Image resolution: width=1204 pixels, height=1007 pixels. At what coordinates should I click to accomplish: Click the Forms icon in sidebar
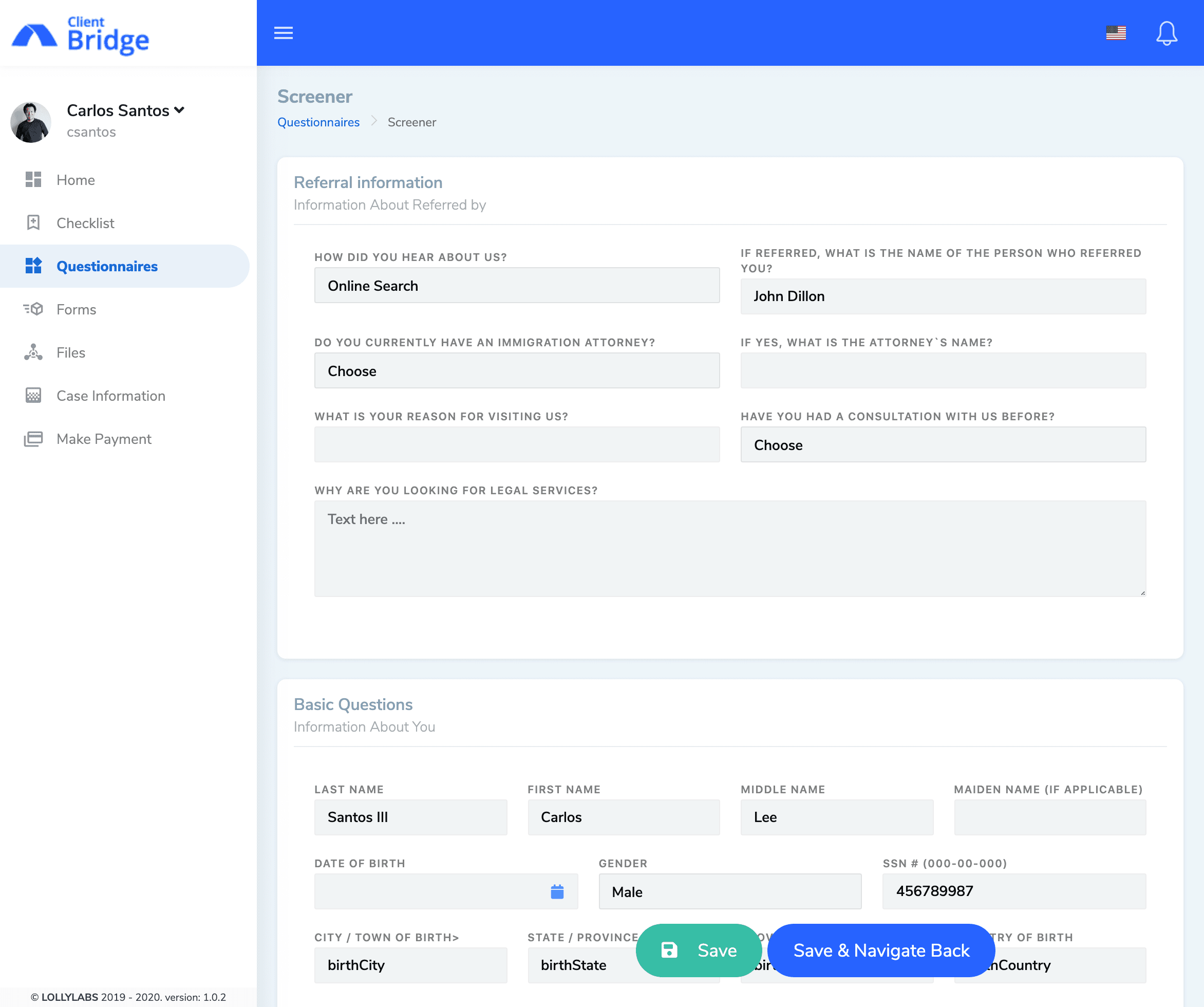(33, 309)
